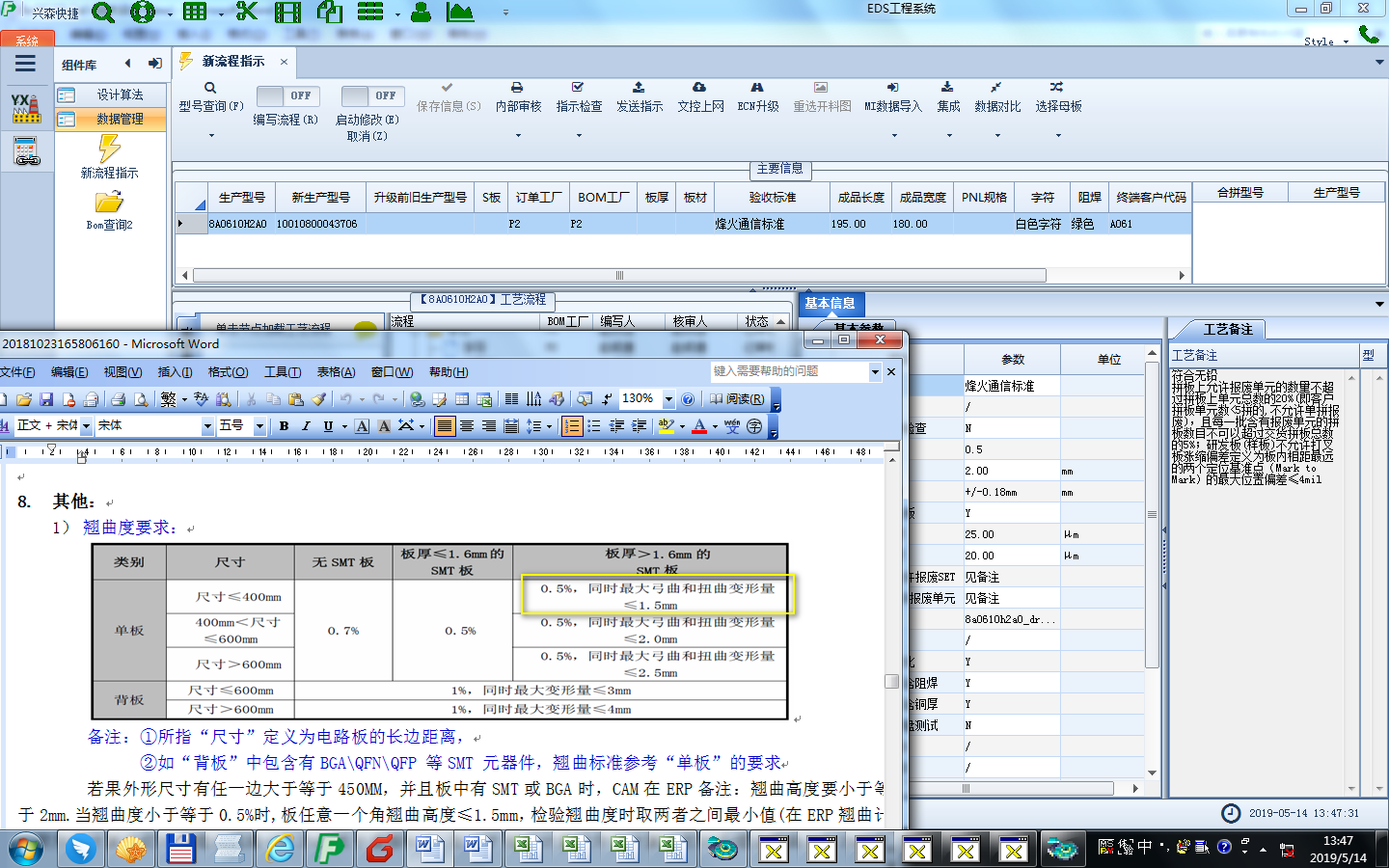The image size is (1389, 868).
Task: Click Word help question mark icon
Action: pyautogui.click(x=688, y=399)
